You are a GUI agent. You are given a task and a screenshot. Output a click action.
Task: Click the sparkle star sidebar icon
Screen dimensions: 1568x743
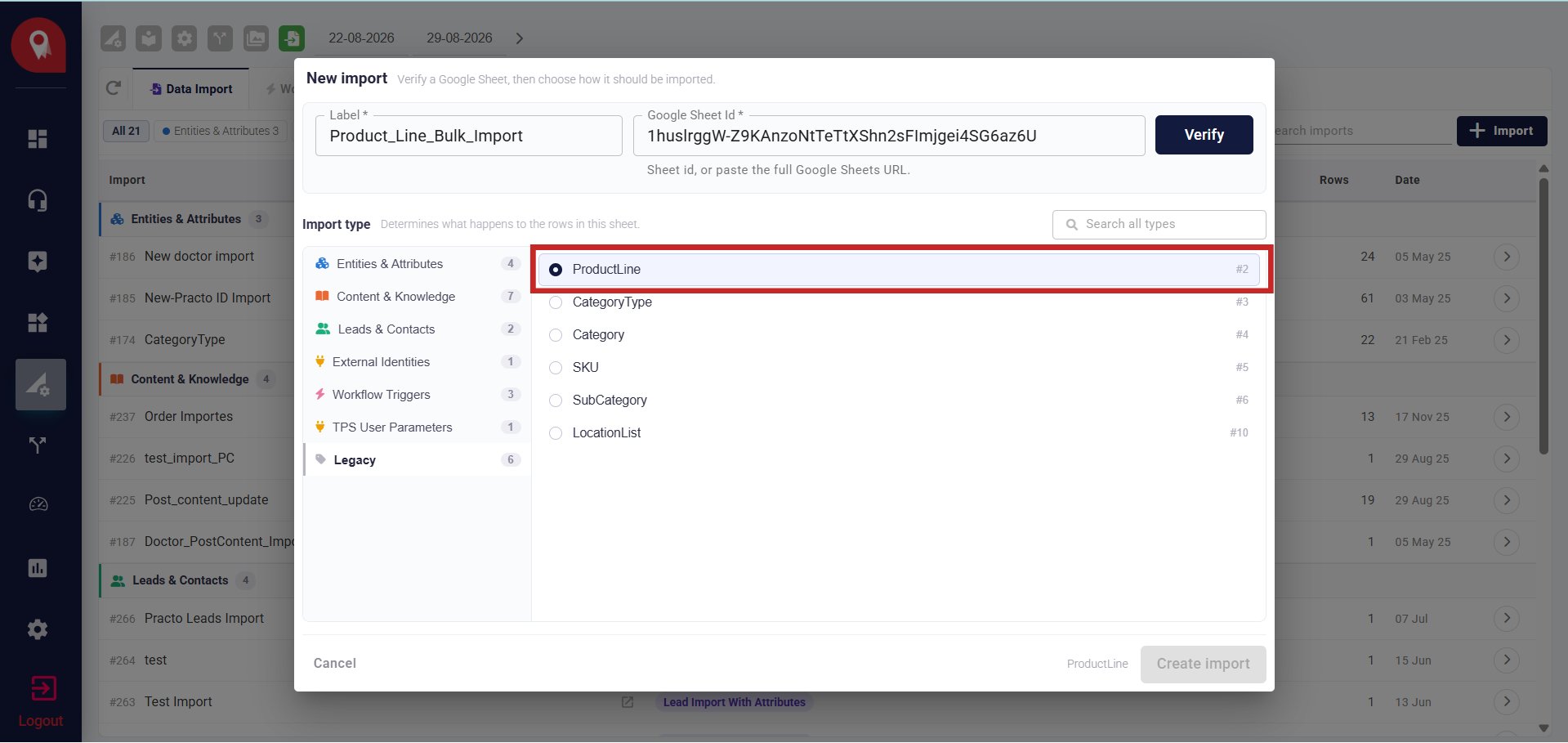(x=38, y=262)
